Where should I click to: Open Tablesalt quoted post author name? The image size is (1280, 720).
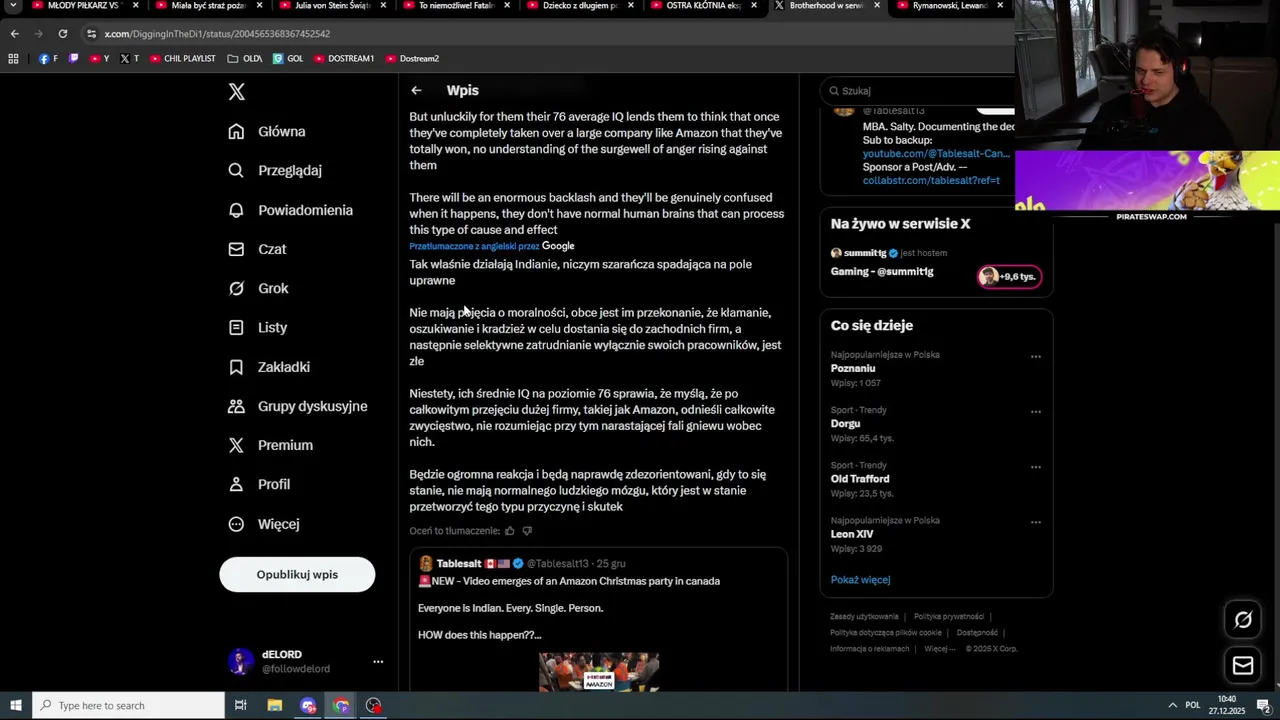point(460,564)
